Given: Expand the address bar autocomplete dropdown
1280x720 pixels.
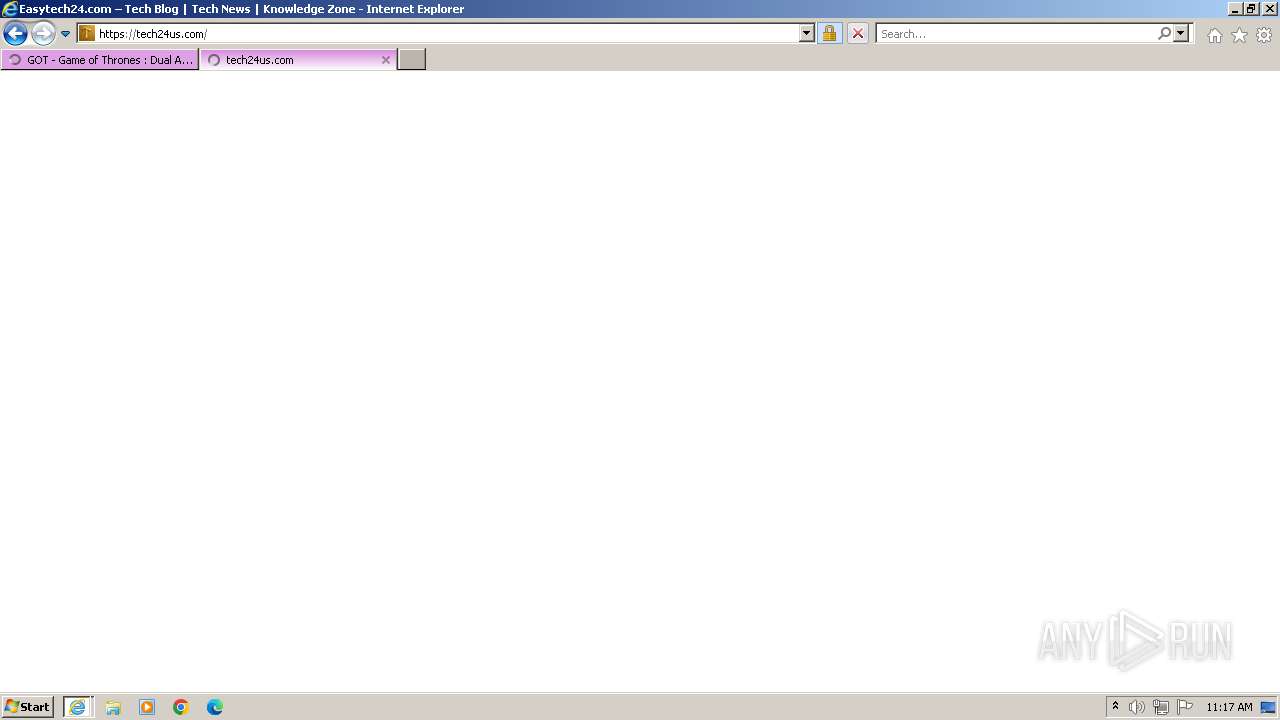Looking at the screenshot, I should 807,34.
